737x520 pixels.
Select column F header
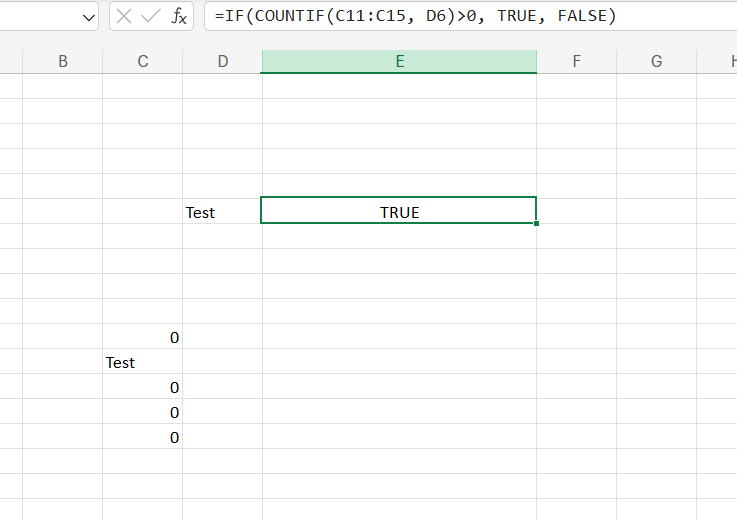click(576, 61)
